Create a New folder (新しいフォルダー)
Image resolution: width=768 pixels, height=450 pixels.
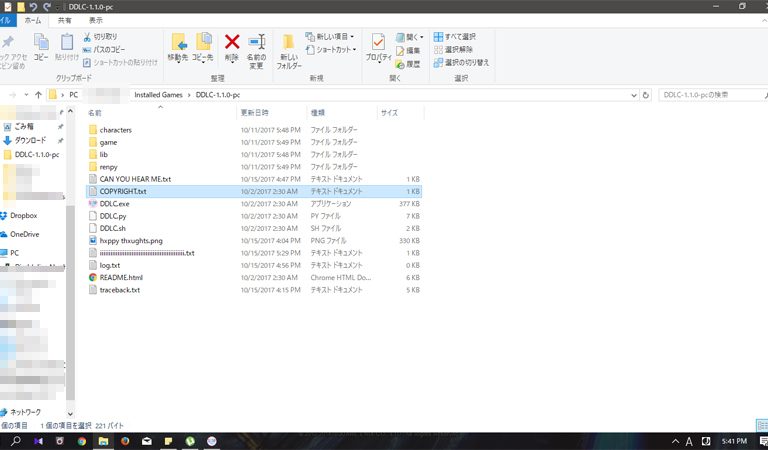click(288, 51)
